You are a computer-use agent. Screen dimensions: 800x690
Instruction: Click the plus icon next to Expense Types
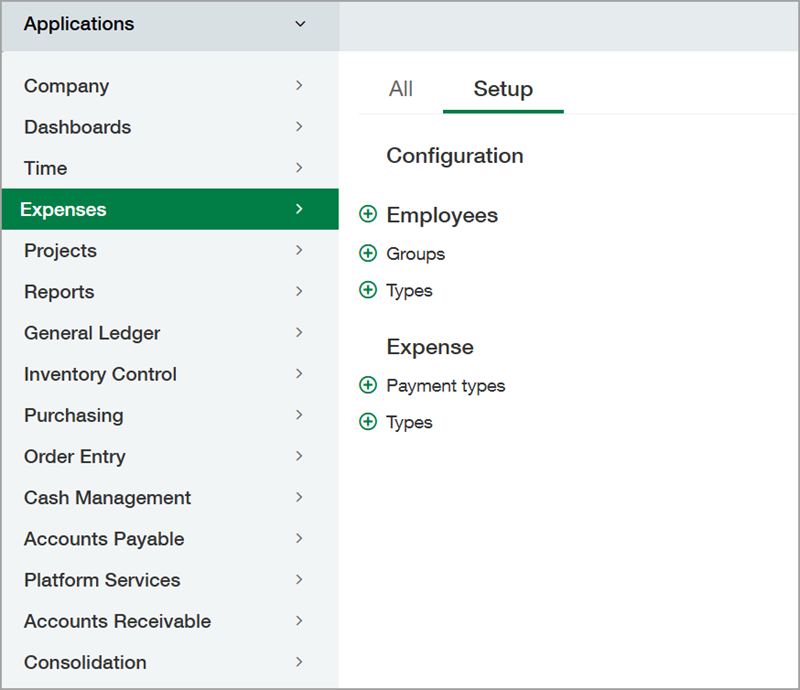pos(368,422)
